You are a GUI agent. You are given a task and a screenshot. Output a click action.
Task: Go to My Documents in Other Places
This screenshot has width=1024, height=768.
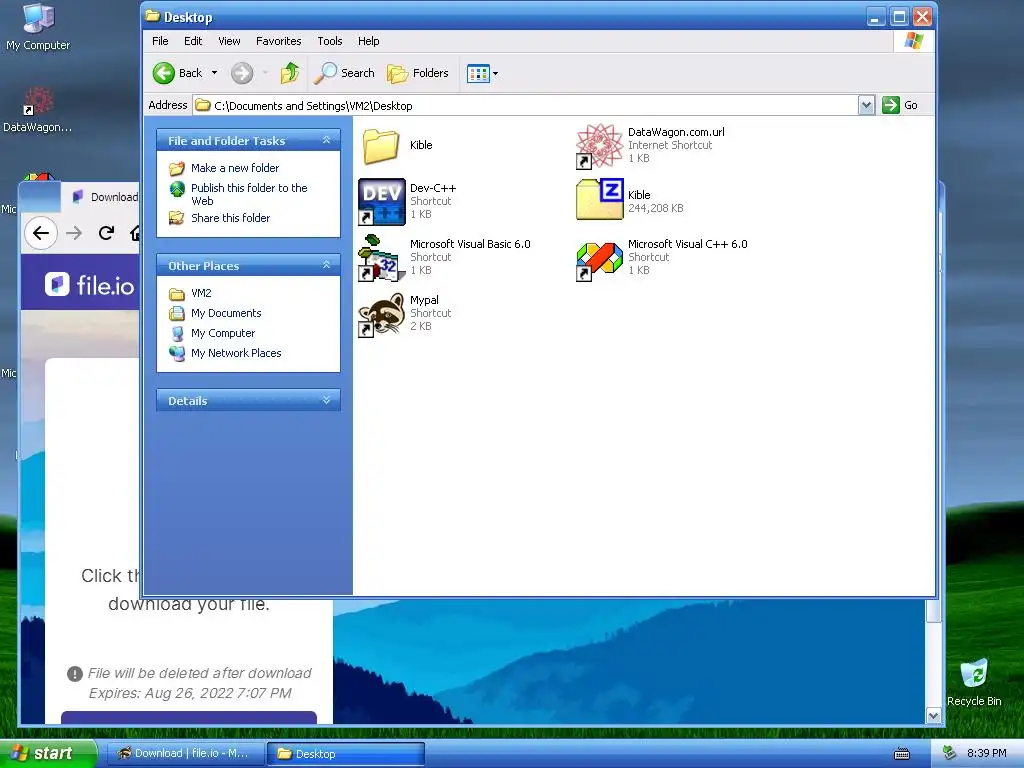(226, 313)
